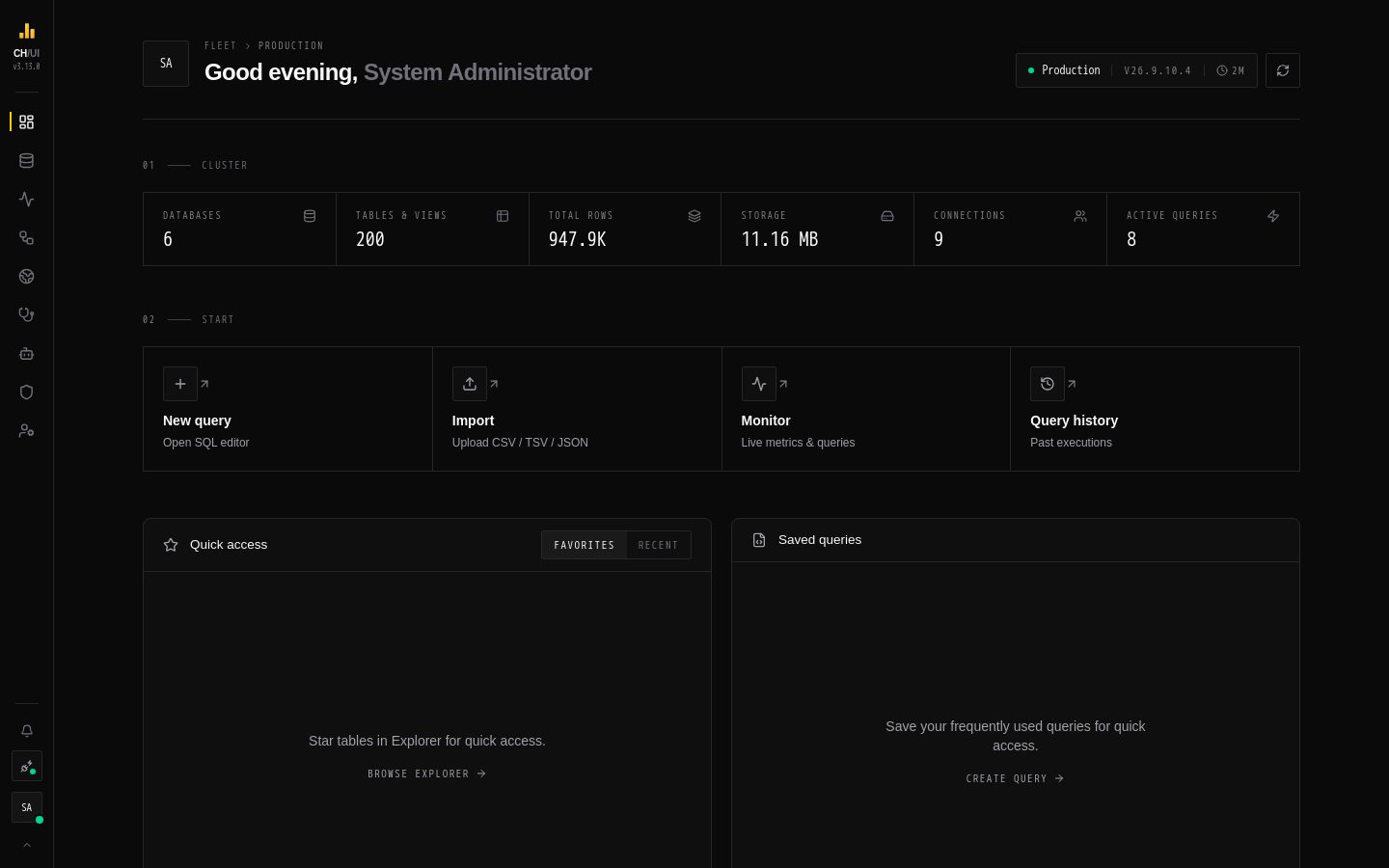This screenshot has width=1389, height=868.
Task: Open the stethoscope diagnostics icon in the sidebar
Action: point(27,315)
